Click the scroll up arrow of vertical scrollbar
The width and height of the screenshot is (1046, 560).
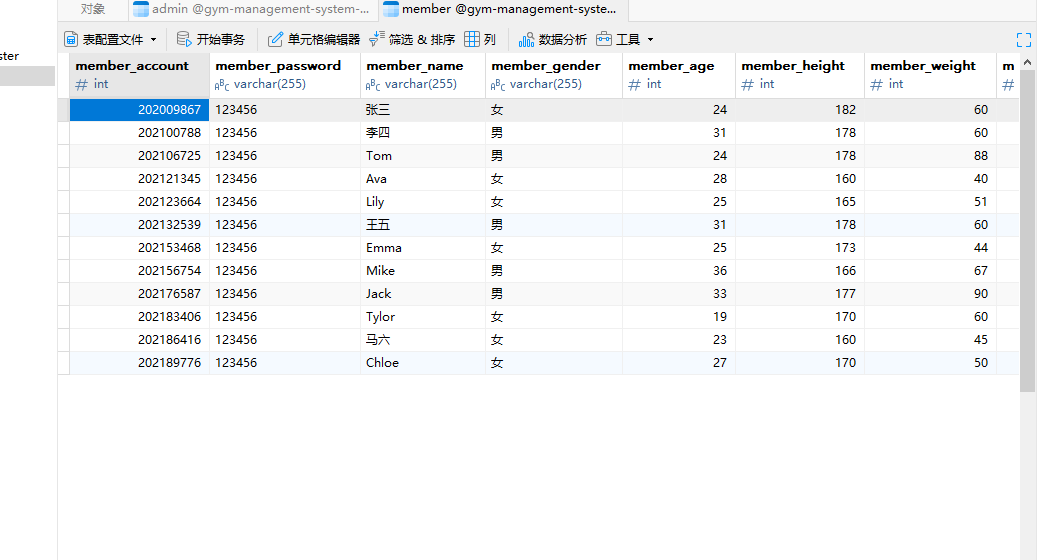pyautogui.click(x=1027, y=62)
